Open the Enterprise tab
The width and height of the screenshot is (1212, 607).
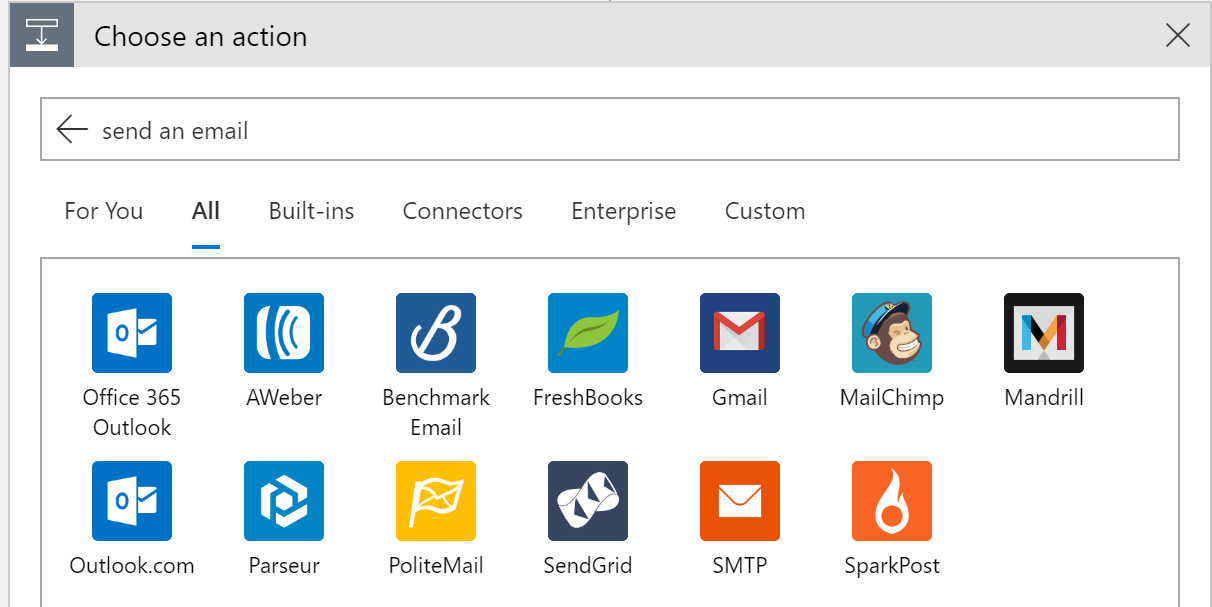(624, 211)
